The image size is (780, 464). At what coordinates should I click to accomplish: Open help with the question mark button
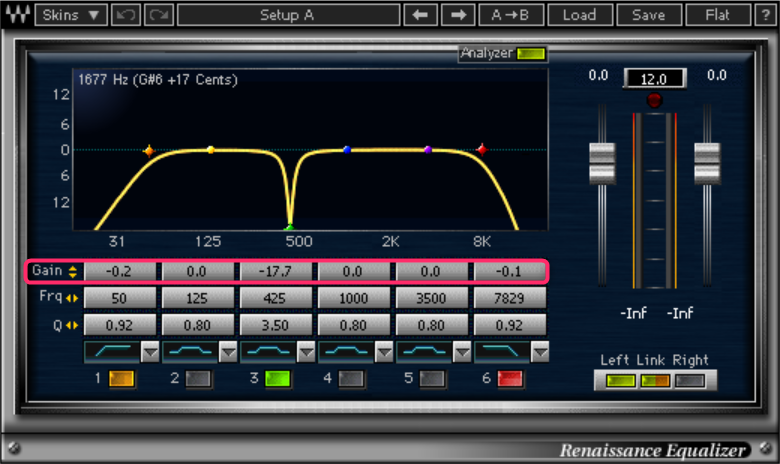pyautogui.click(x=765, y=15)
